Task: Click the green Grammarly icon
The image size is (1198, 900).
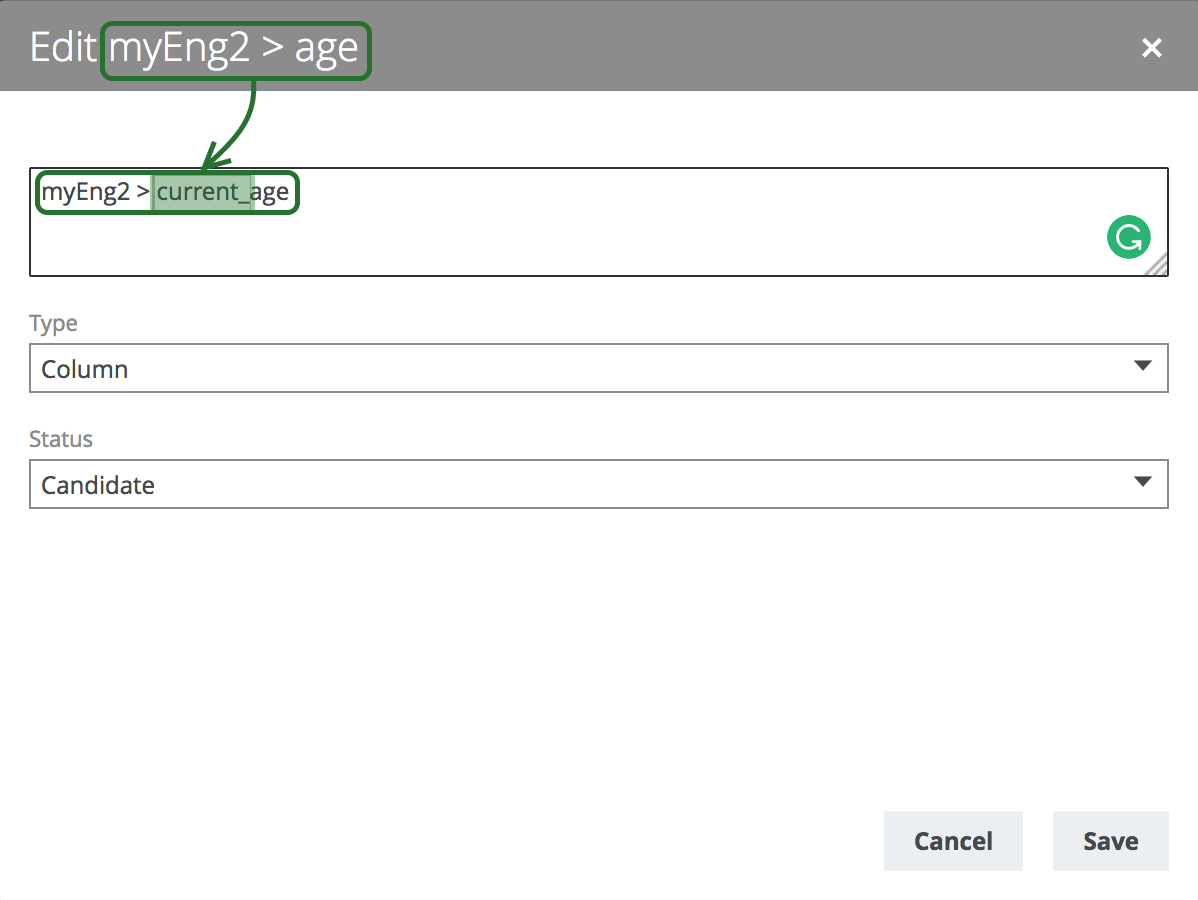Action: pyautogui.click(x=1129, y=238)
